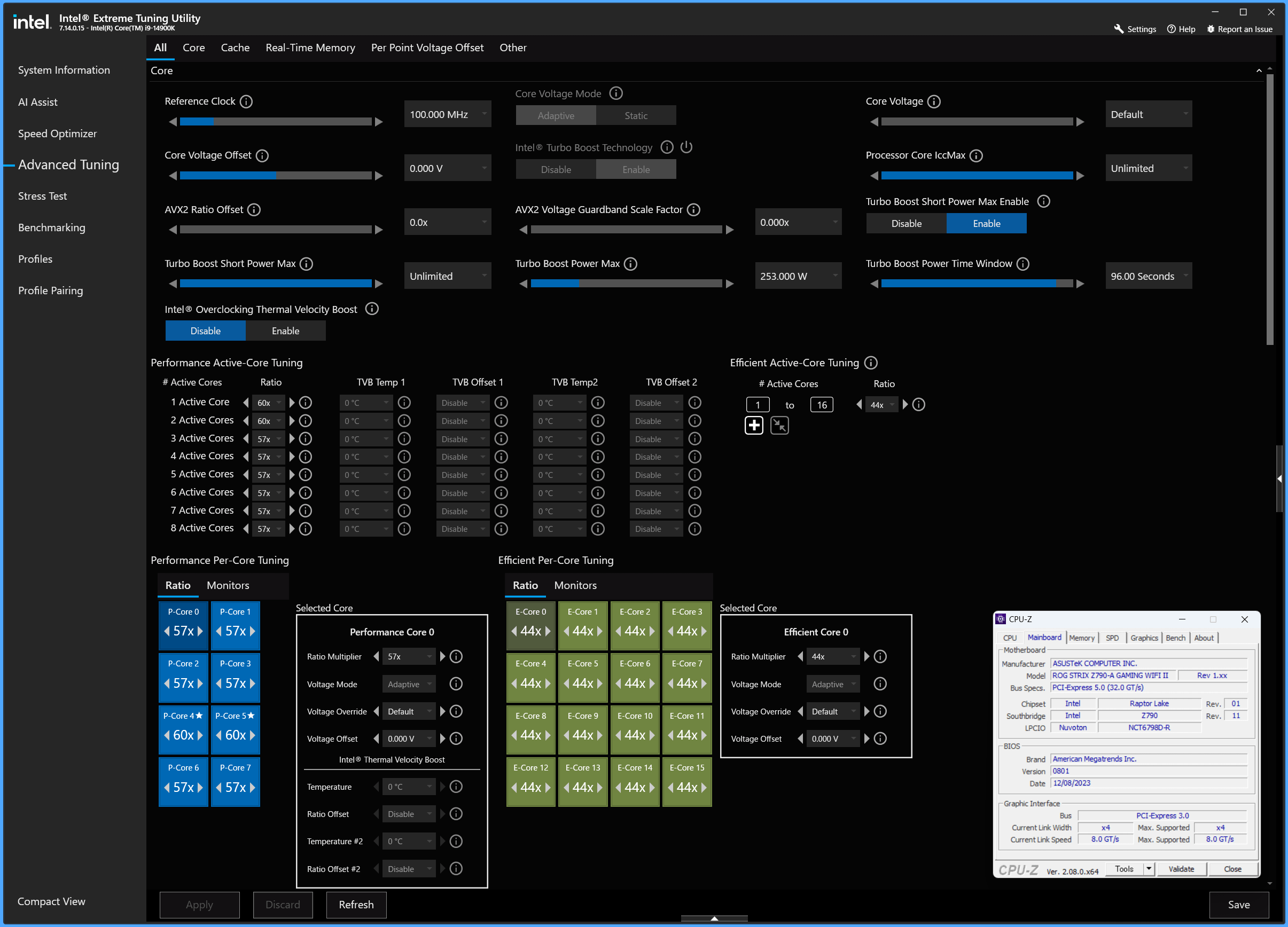Open the Real-Time Memory tab
Viewport: 1288px width, 927px height.
click(x=310, y=48)
